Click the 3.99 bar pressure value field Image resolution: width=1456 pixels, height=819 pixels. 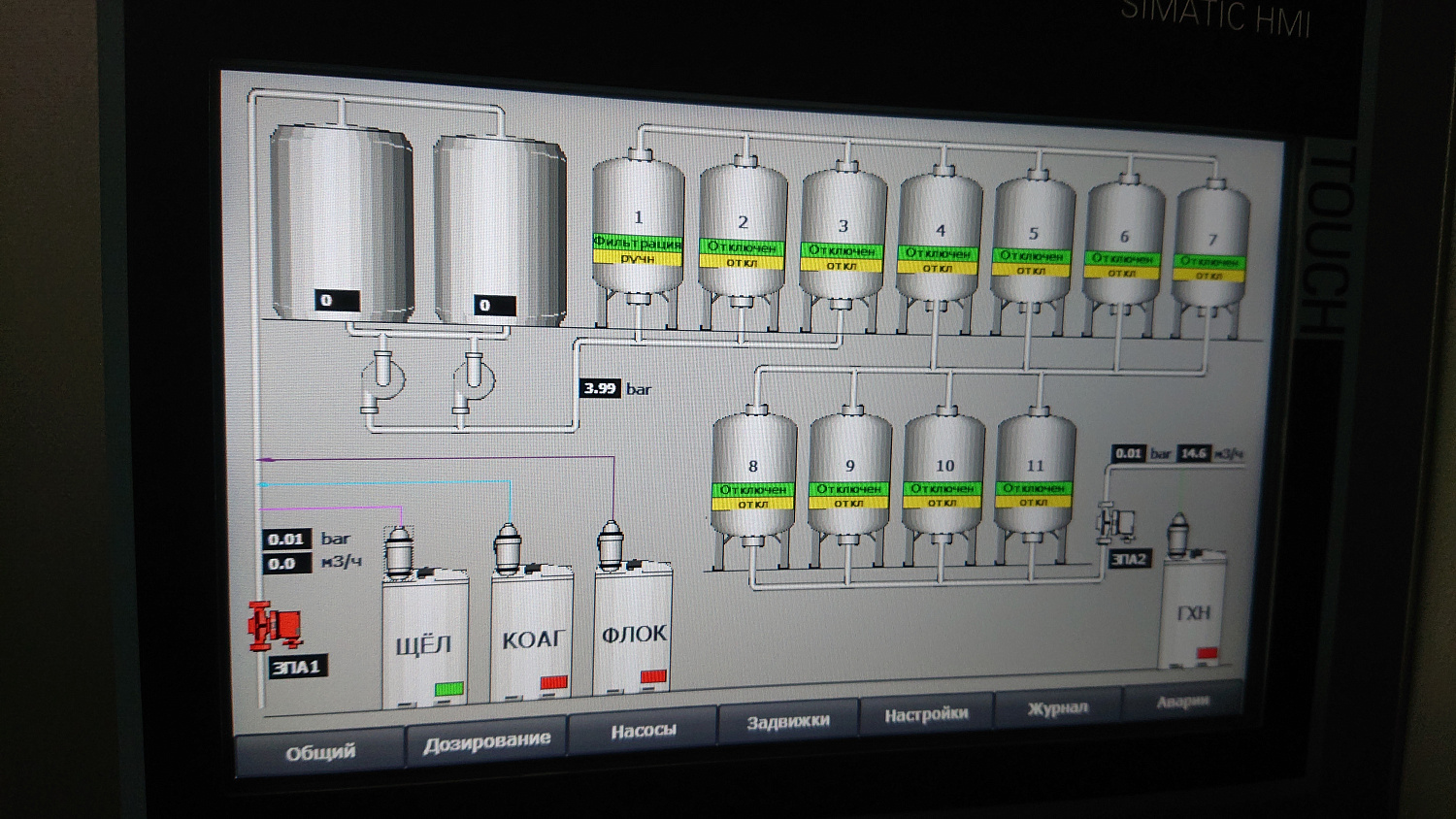coord(599,388)
